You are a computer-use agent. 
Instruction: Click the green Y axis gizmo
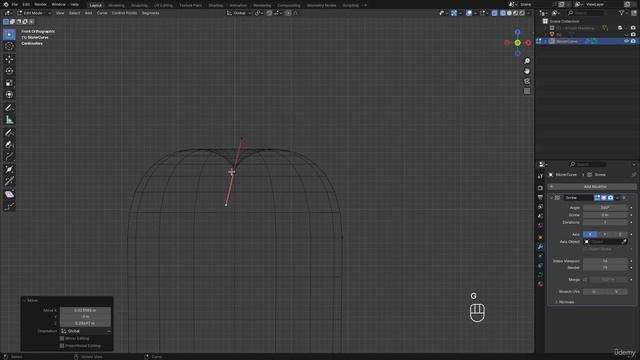tap(518, 43)
